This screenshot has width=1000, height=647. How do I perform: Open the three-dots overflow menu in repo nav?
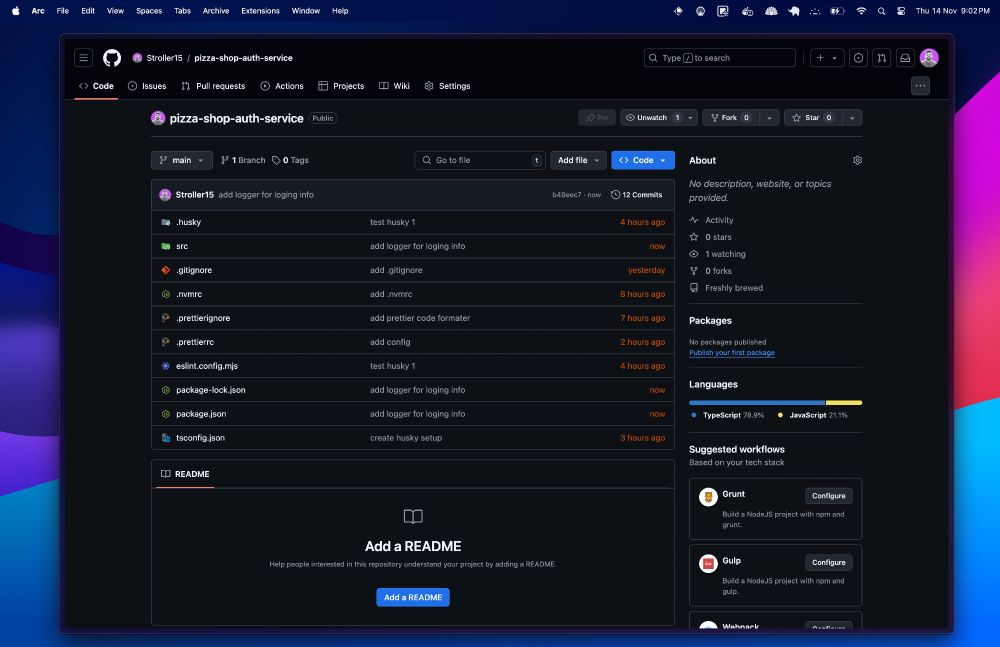[x=920, y=86]
